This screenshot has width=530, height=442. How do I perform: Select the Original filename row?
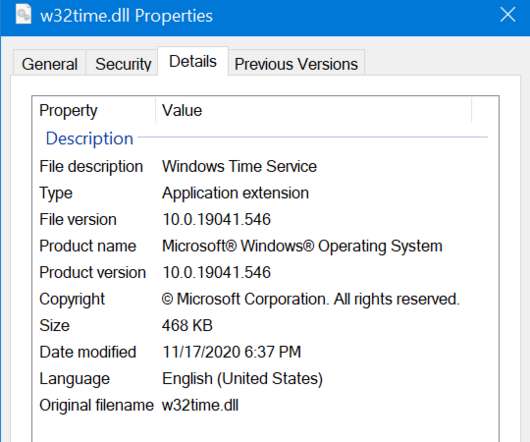pyautogui.click(x=265, y=405)
